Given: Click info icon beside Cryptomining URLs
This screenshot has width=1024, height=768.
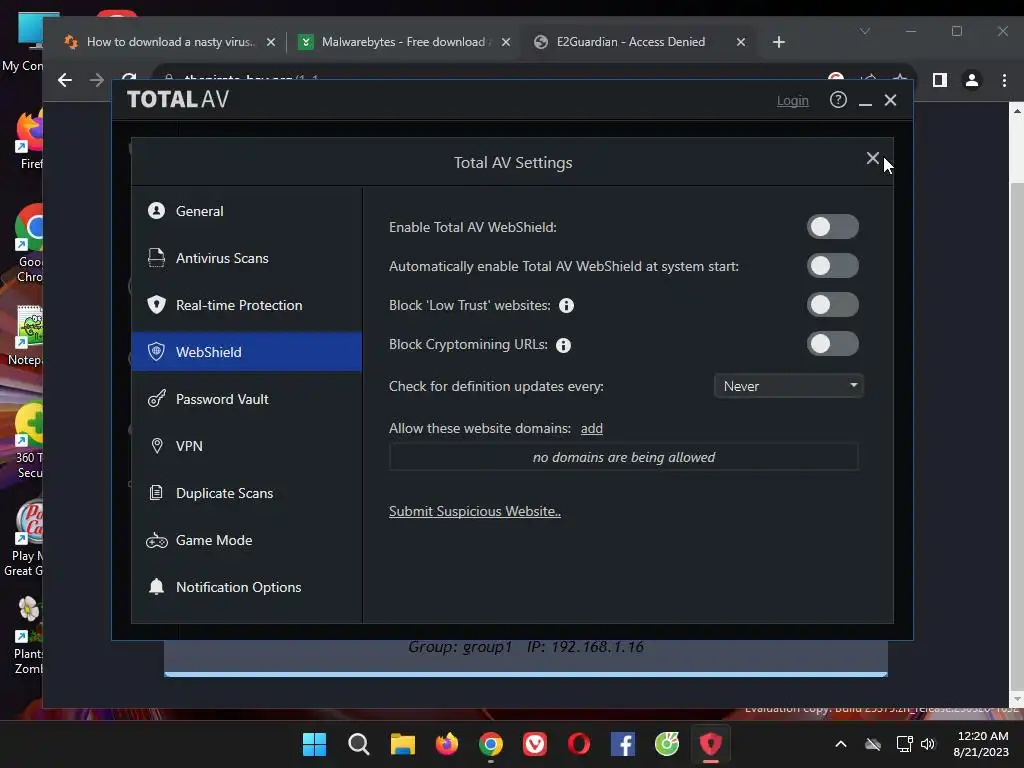Looking at the screenshot, I should tap(563, 345).
